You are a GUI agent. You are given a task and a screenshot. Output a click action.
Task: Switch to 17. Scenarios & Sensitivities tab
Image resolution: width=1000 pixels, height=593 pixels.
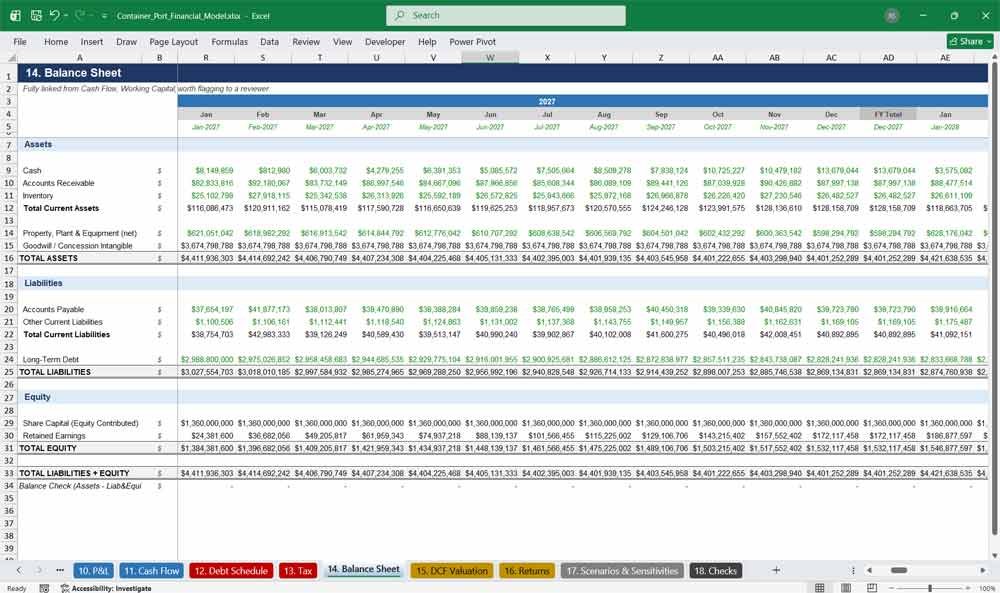(x=622, y=571)
